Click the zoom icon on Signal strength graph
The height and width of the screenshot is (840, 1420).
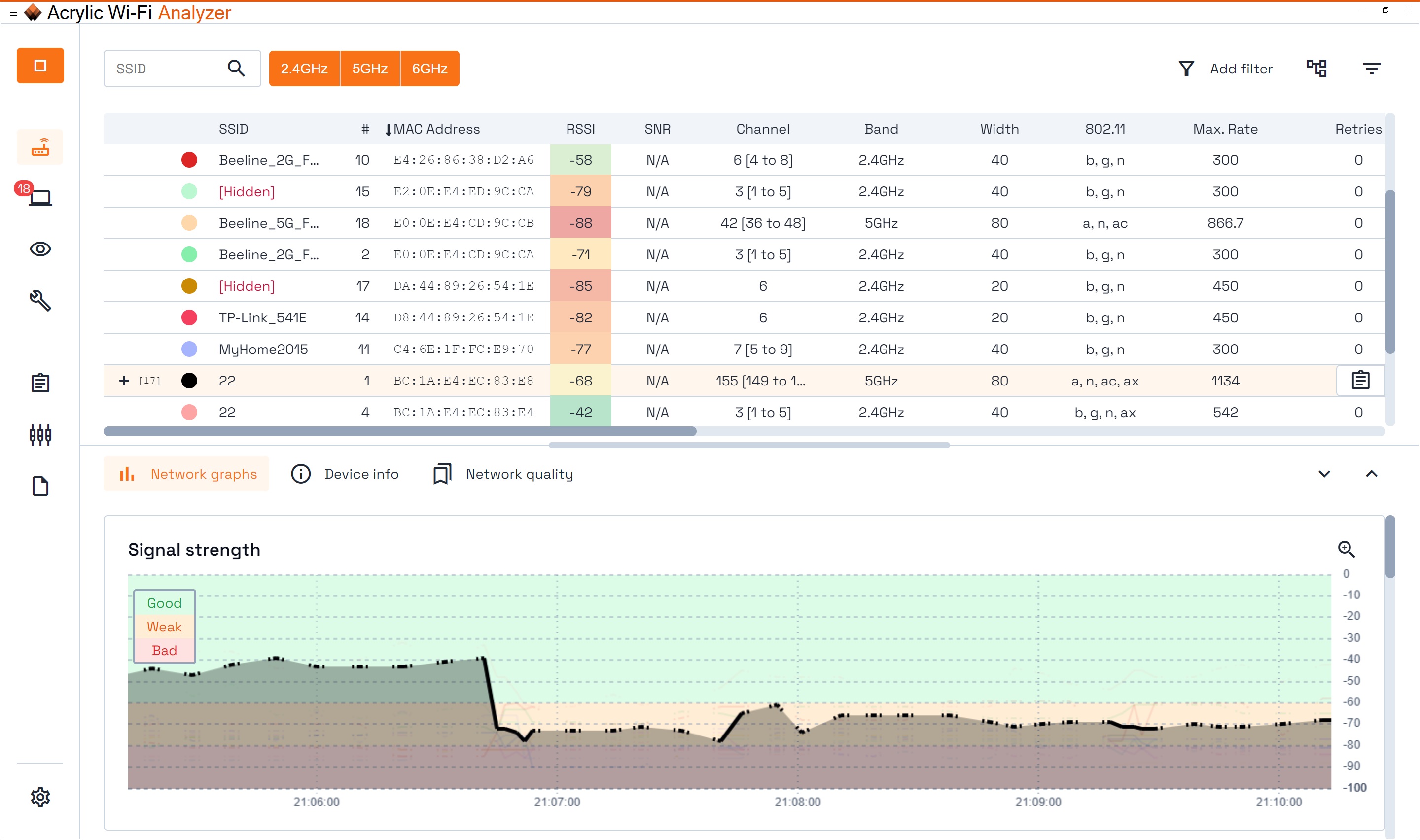[1346, 549]
